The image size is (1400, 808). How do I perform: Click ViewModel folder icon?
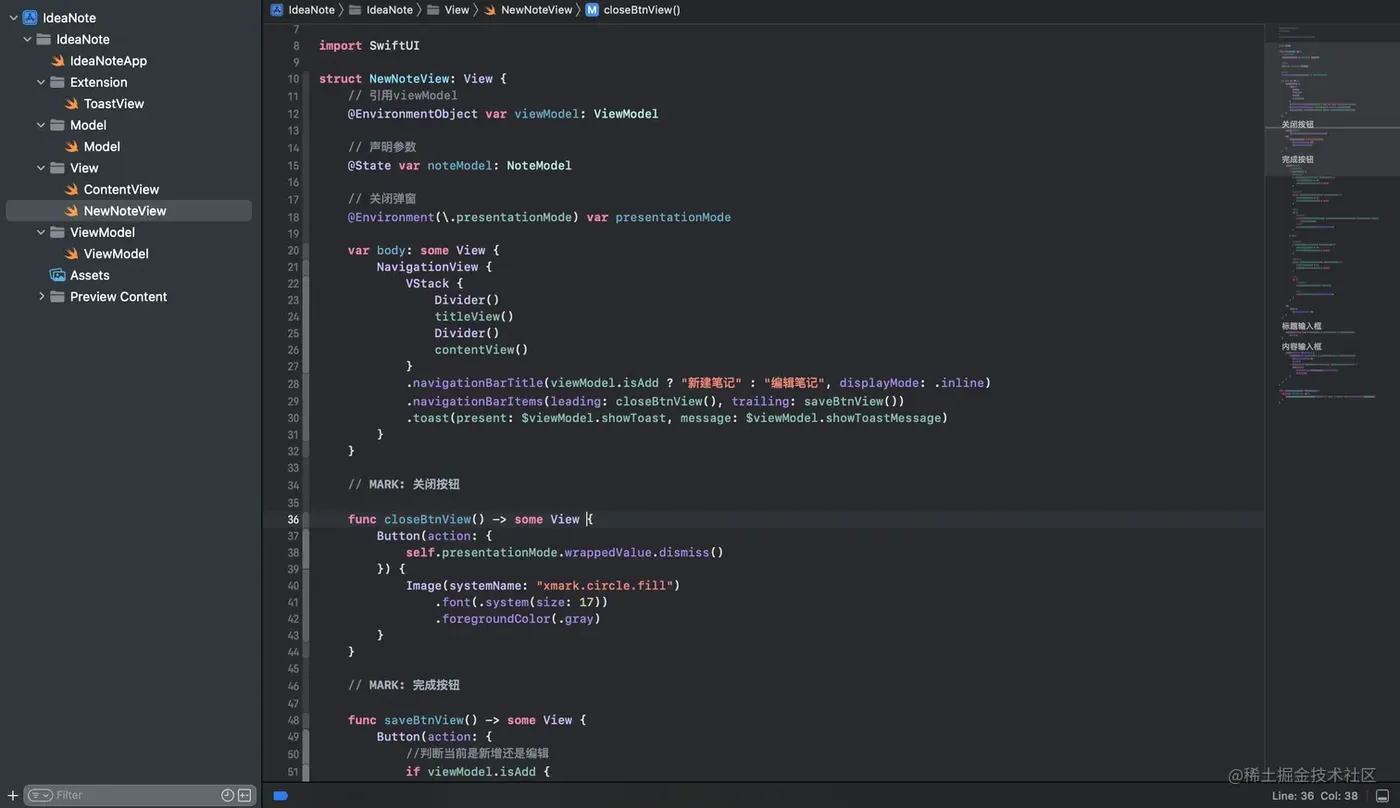click(x=57, y=232)
